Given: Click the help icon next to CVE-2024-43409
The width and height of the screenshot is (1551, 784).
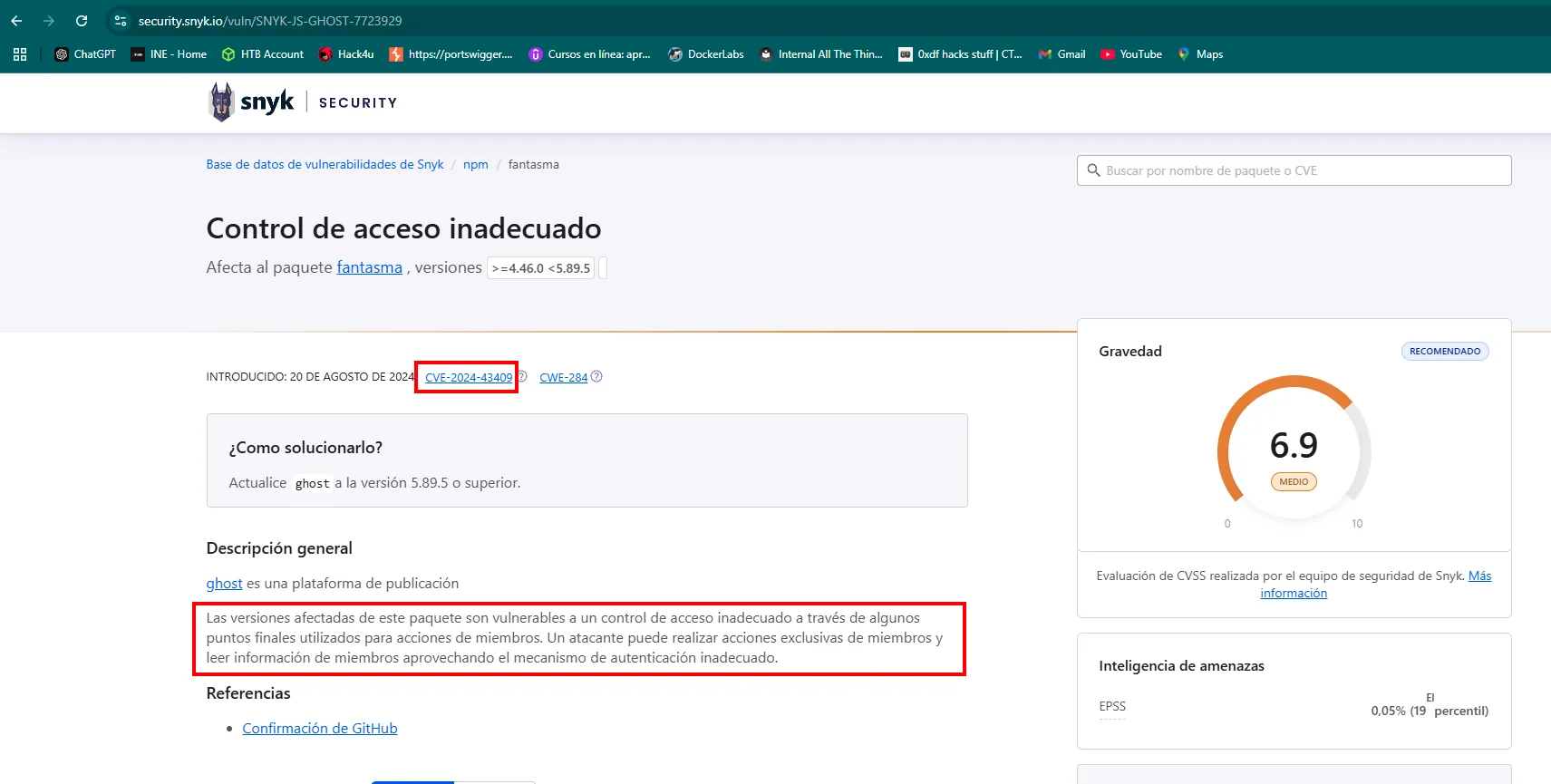Looking at the screenshot, I should point(522,376).
